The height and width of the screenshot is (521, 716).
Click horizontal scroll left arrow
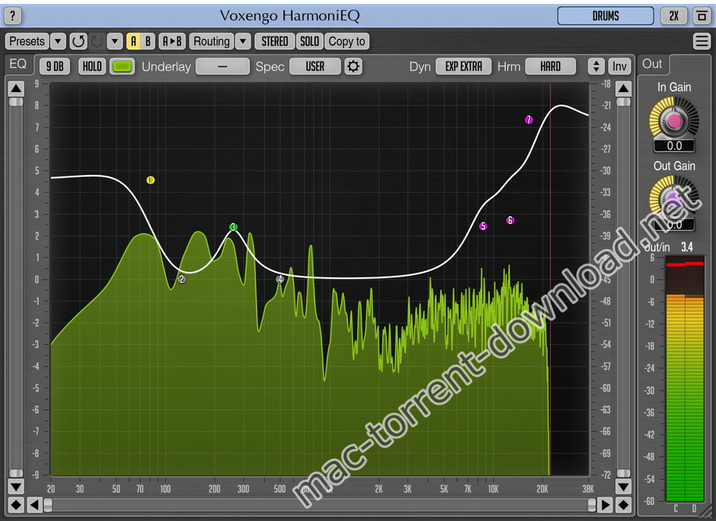pos(35,505)
